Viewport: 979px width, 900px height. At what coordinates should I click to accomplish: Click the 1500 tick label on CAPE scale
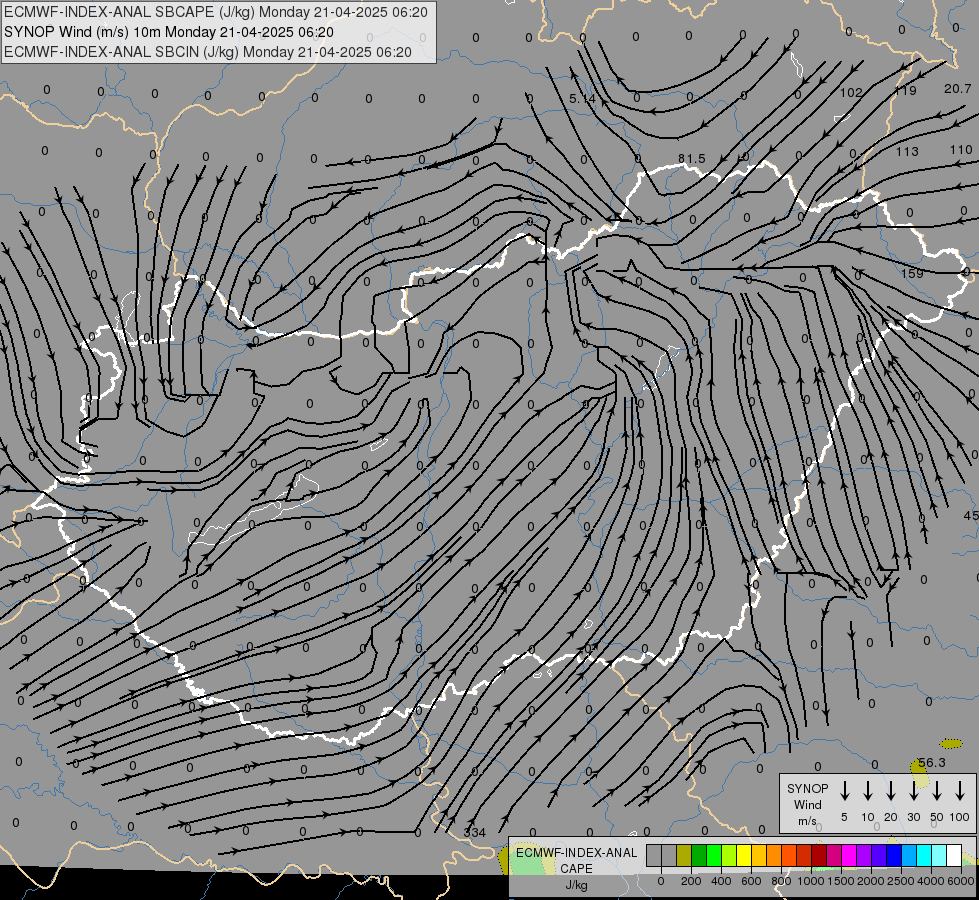(840, 881)
